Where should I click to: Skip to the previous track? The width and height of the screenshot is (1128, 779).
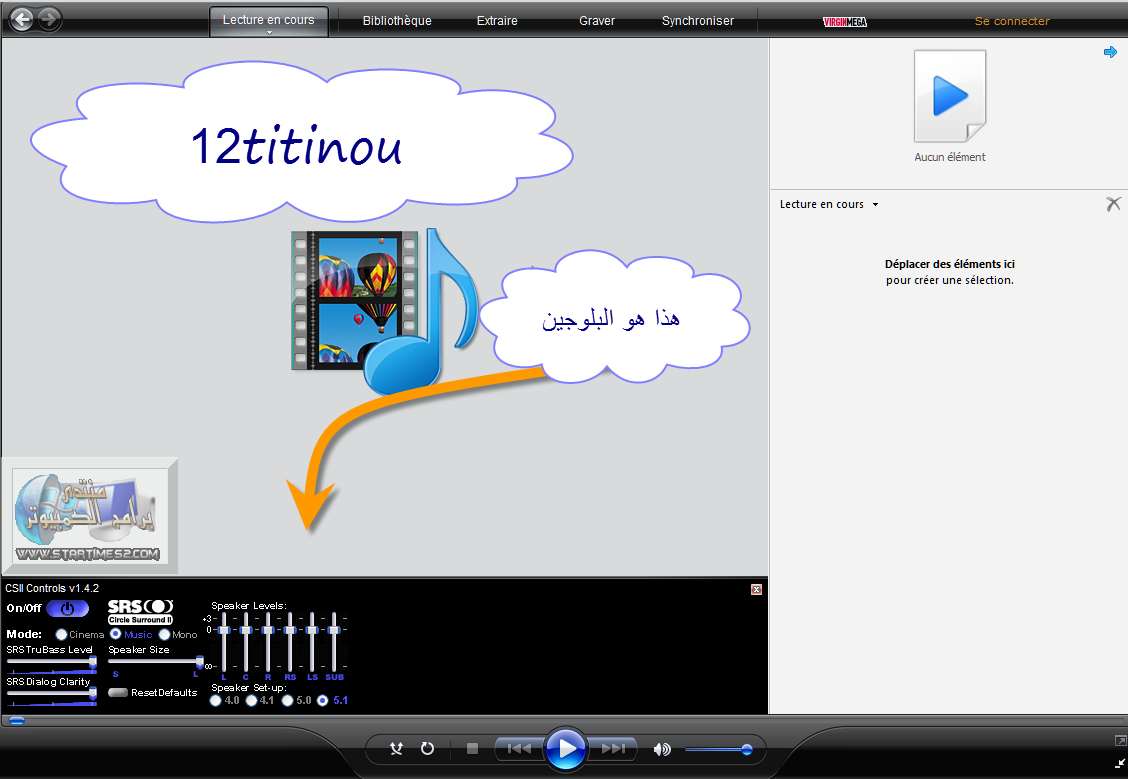(518, 748)
